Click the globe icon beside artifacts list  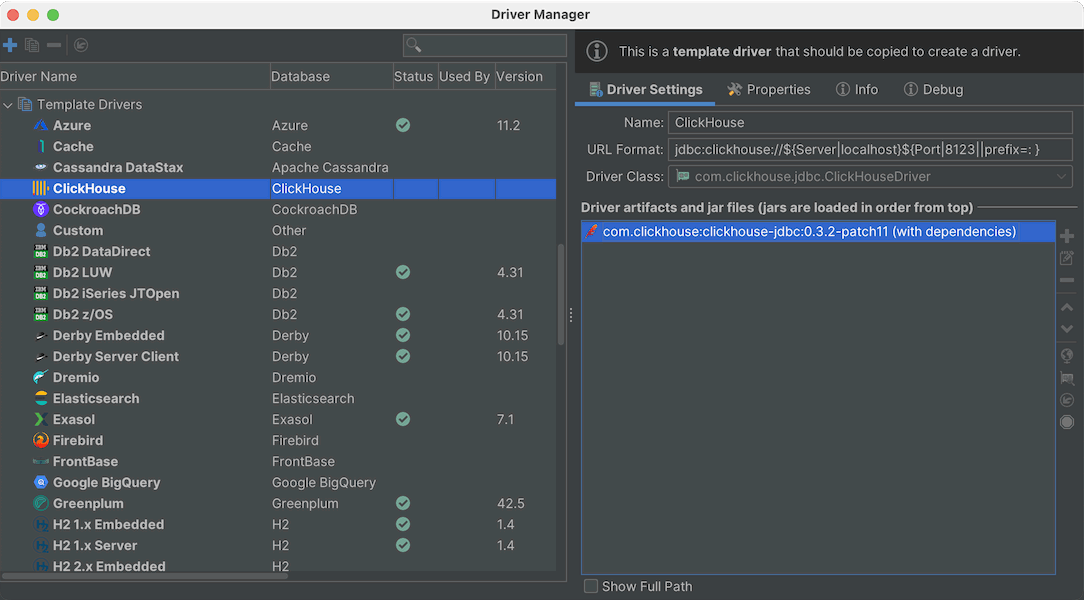pyautogui.click(x=1067, y=355)
